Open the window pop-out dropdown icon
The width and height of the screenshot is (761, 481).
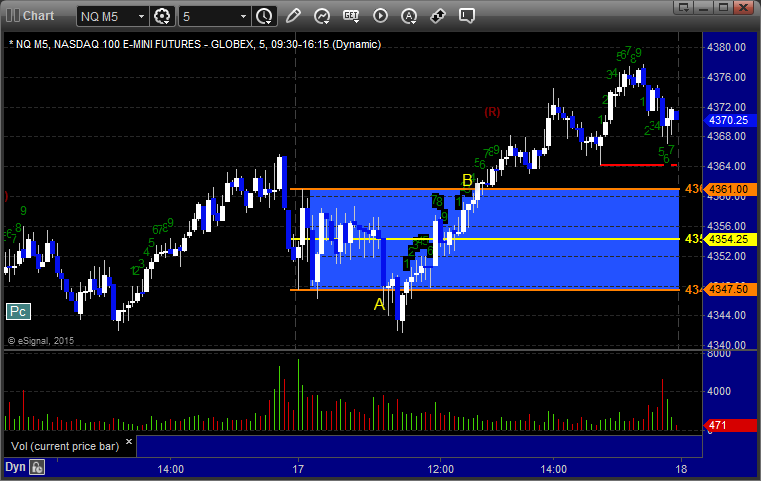(x=684, y=7)
